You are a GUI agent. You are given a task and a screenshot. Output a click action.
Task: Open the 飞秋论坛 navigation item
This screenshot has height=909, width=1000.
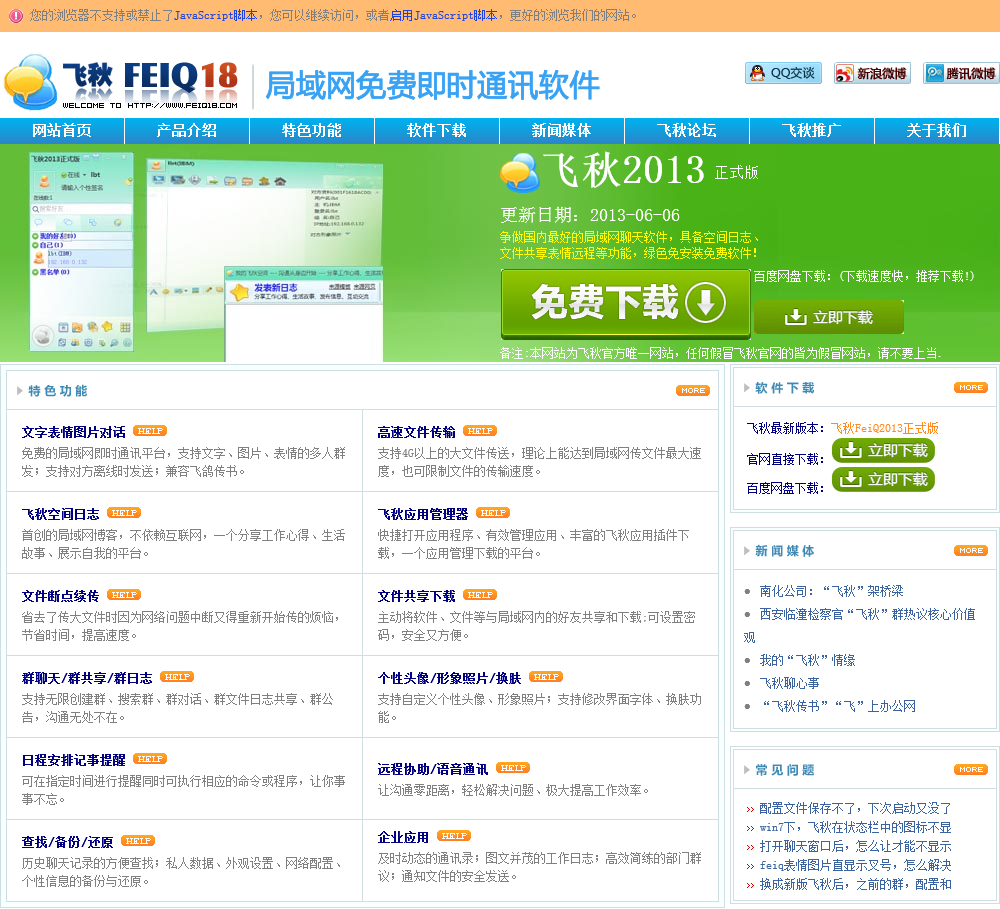click(x=687, y=131)
